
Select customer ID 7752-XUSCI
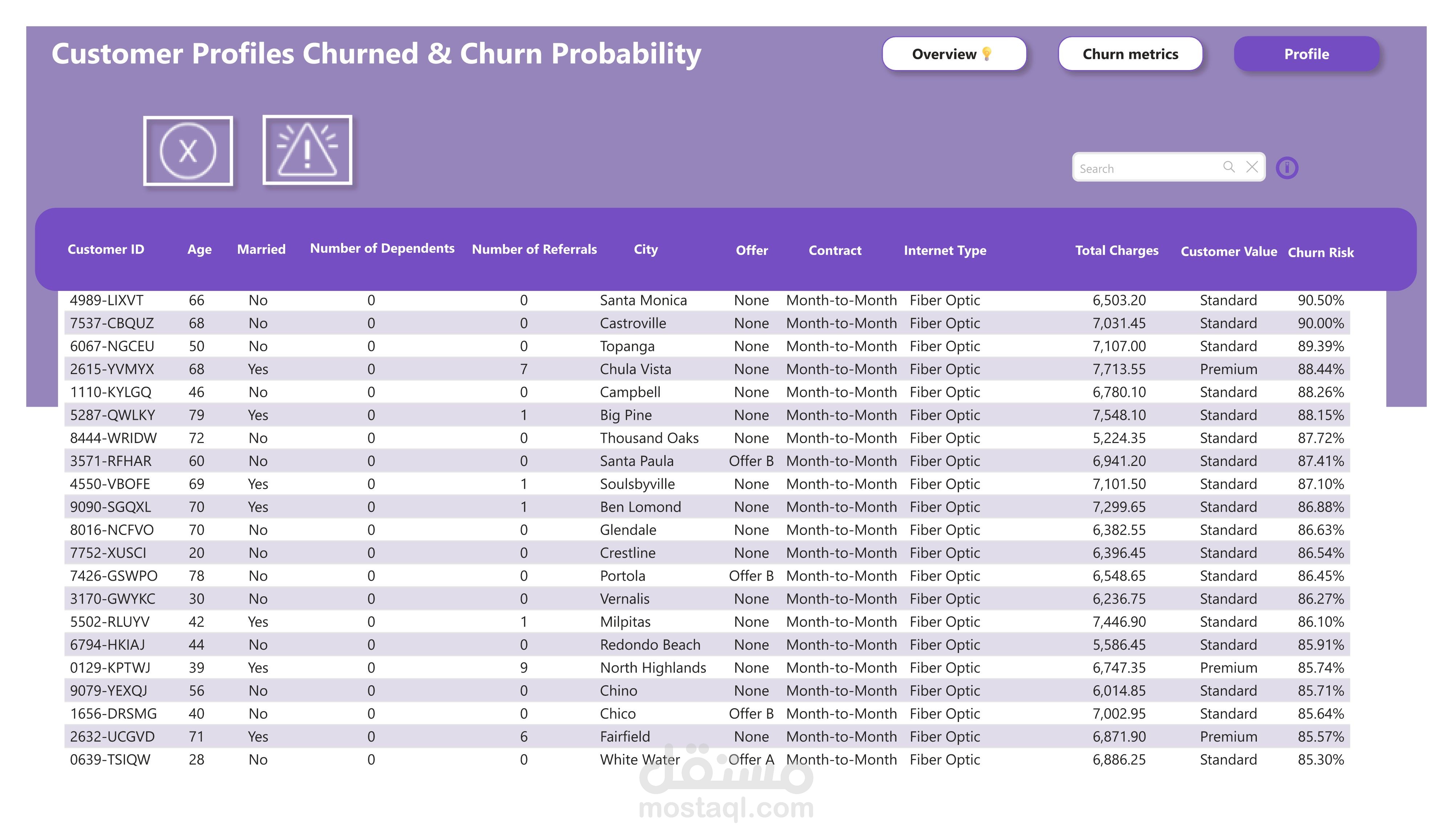click(x=108, y=553)
